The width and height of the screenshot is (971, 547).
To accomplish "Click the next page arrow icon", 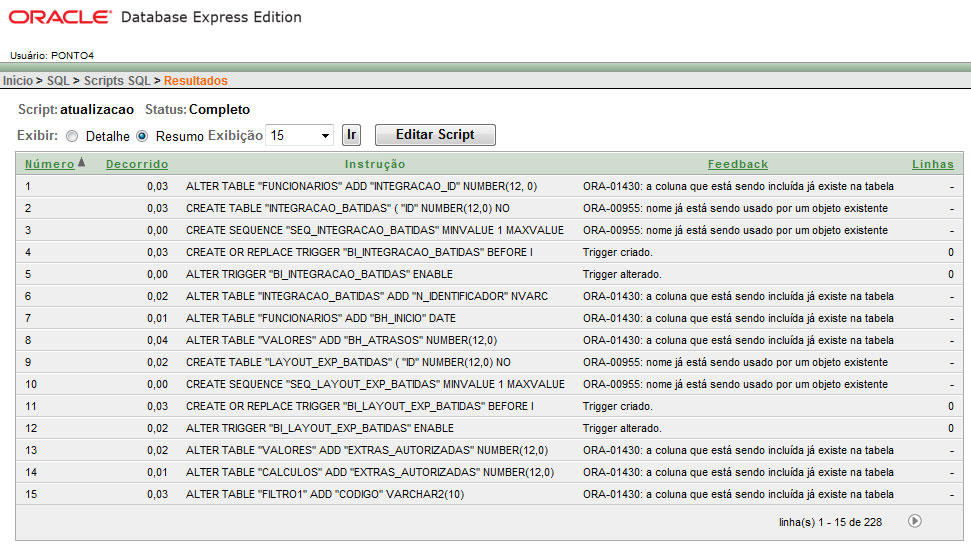I will pos(915,521).
